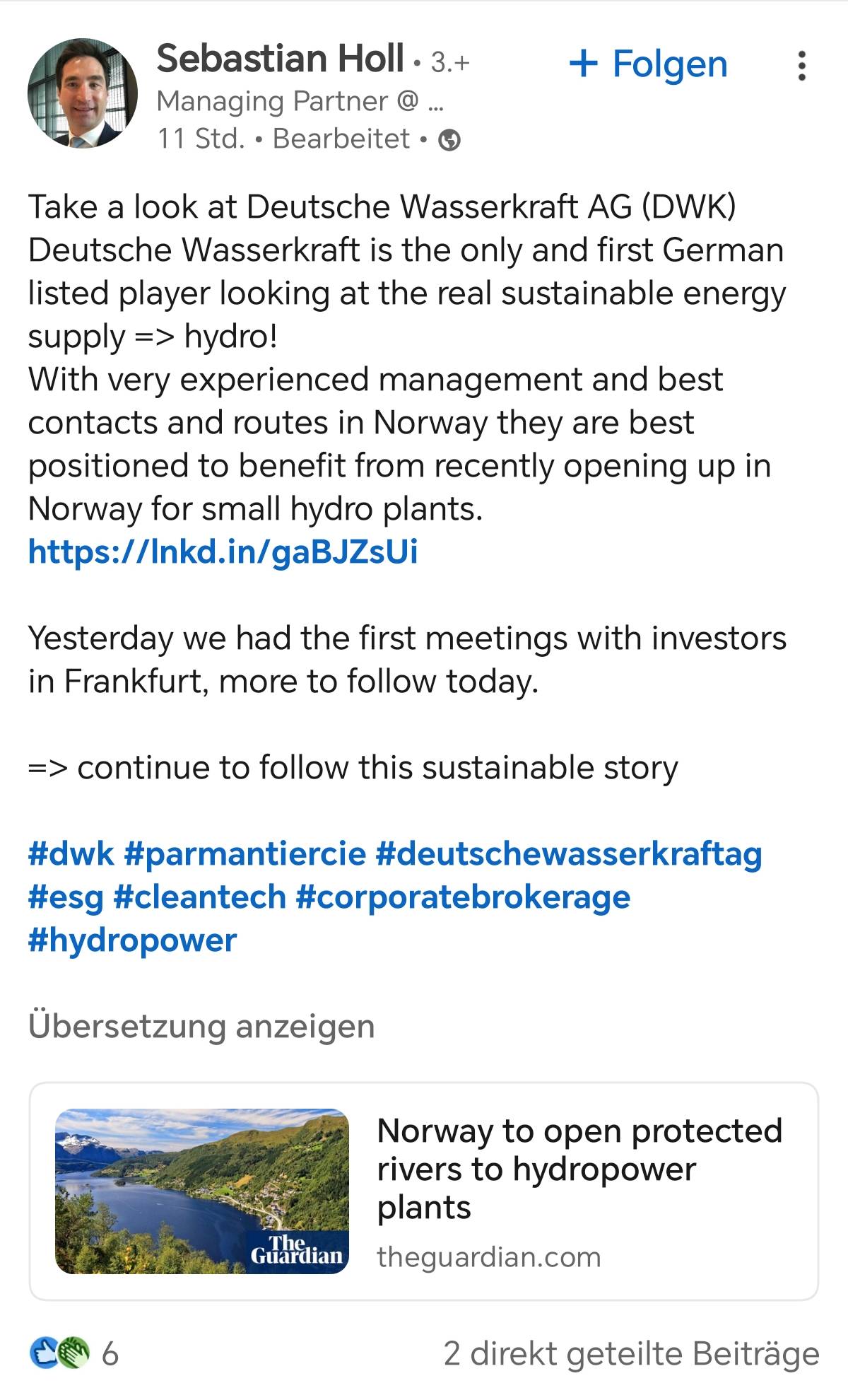The height and width of the screenshot is (1400, 848).
Task: Open the Guardian article fjord thumbnail
Action: coord(202,1191)
